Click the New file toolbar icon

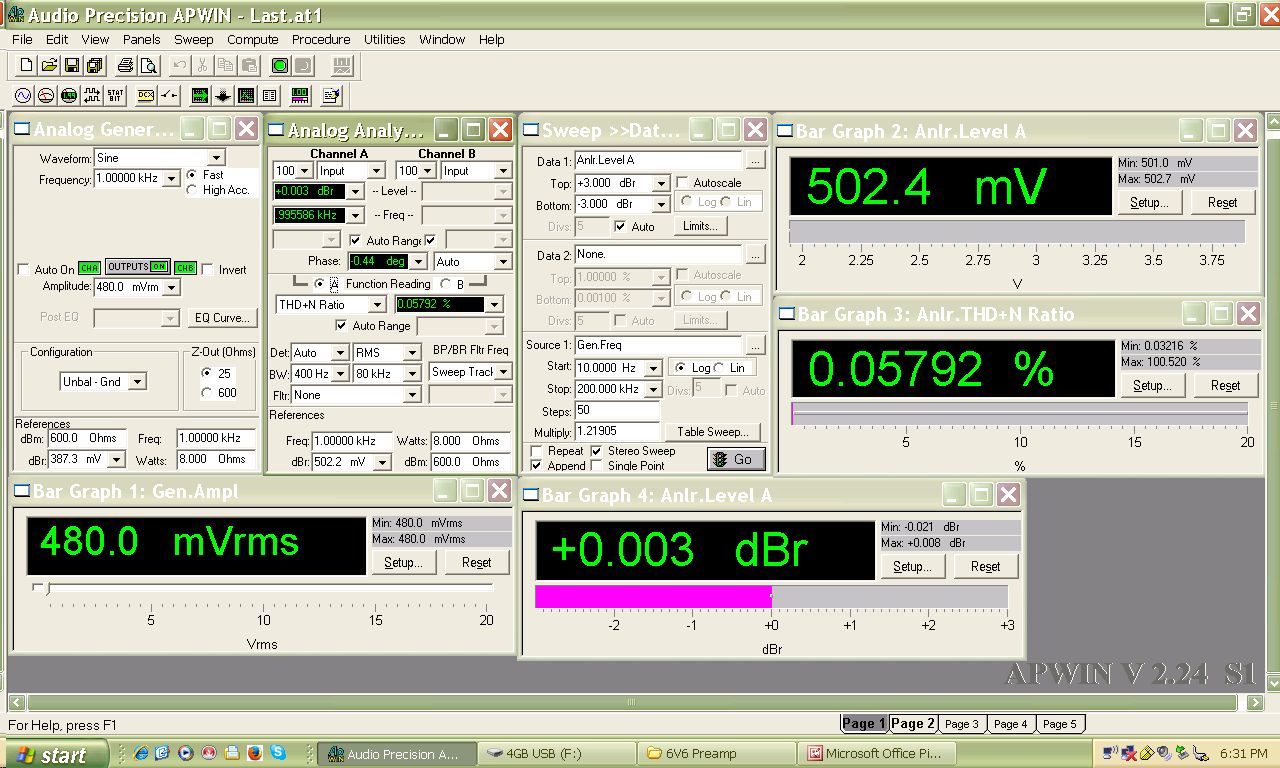click(27, 66)
